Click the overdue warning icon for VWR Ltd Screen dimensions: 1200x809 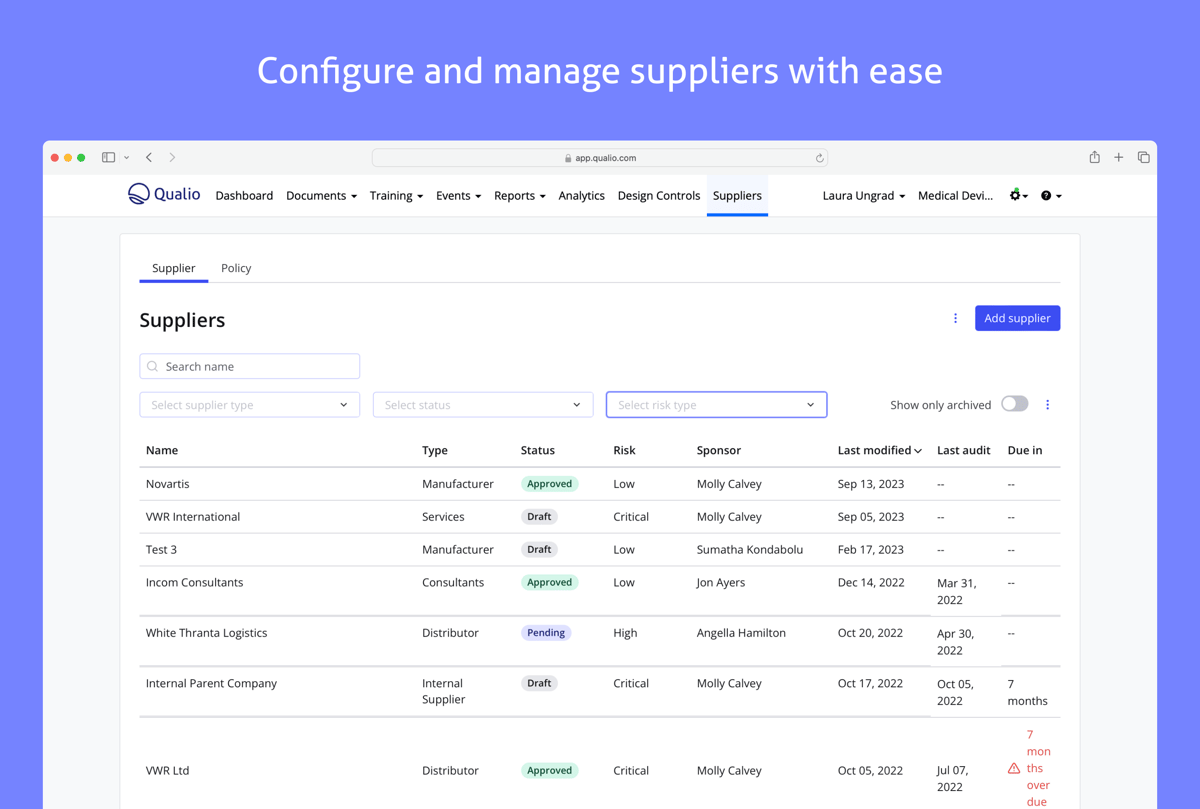[x=1014, y=769]
